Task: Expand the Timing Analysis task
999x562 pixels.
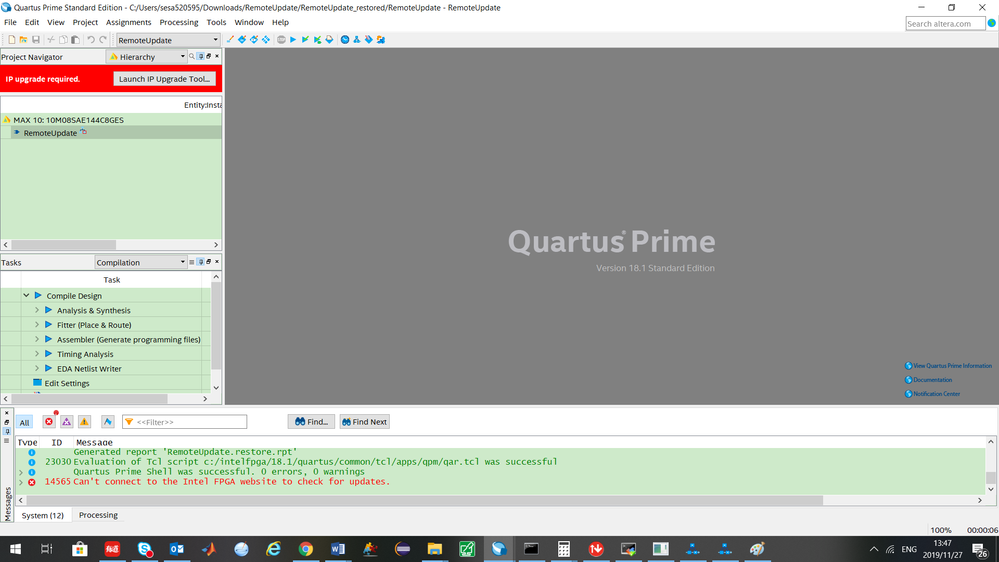Action: [37, 354]
